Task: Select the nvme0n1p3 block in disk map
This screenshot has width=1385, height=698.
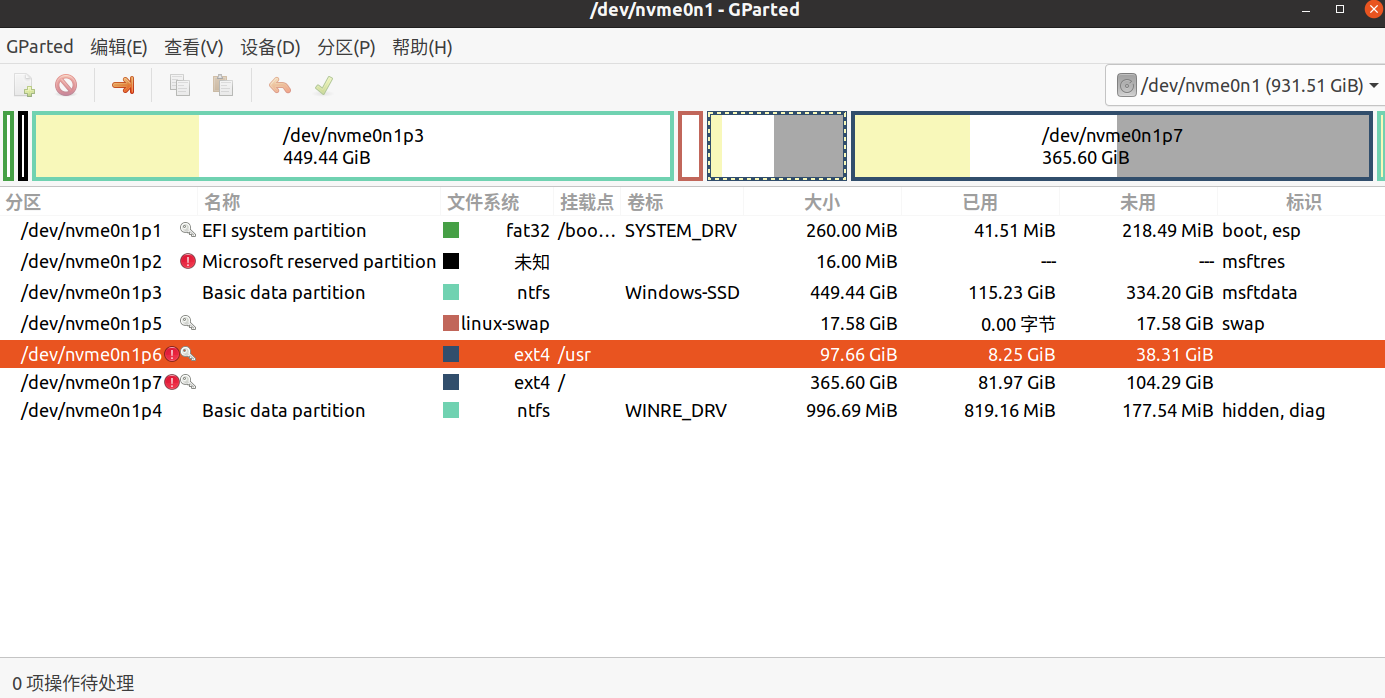Action: point(353,146)
